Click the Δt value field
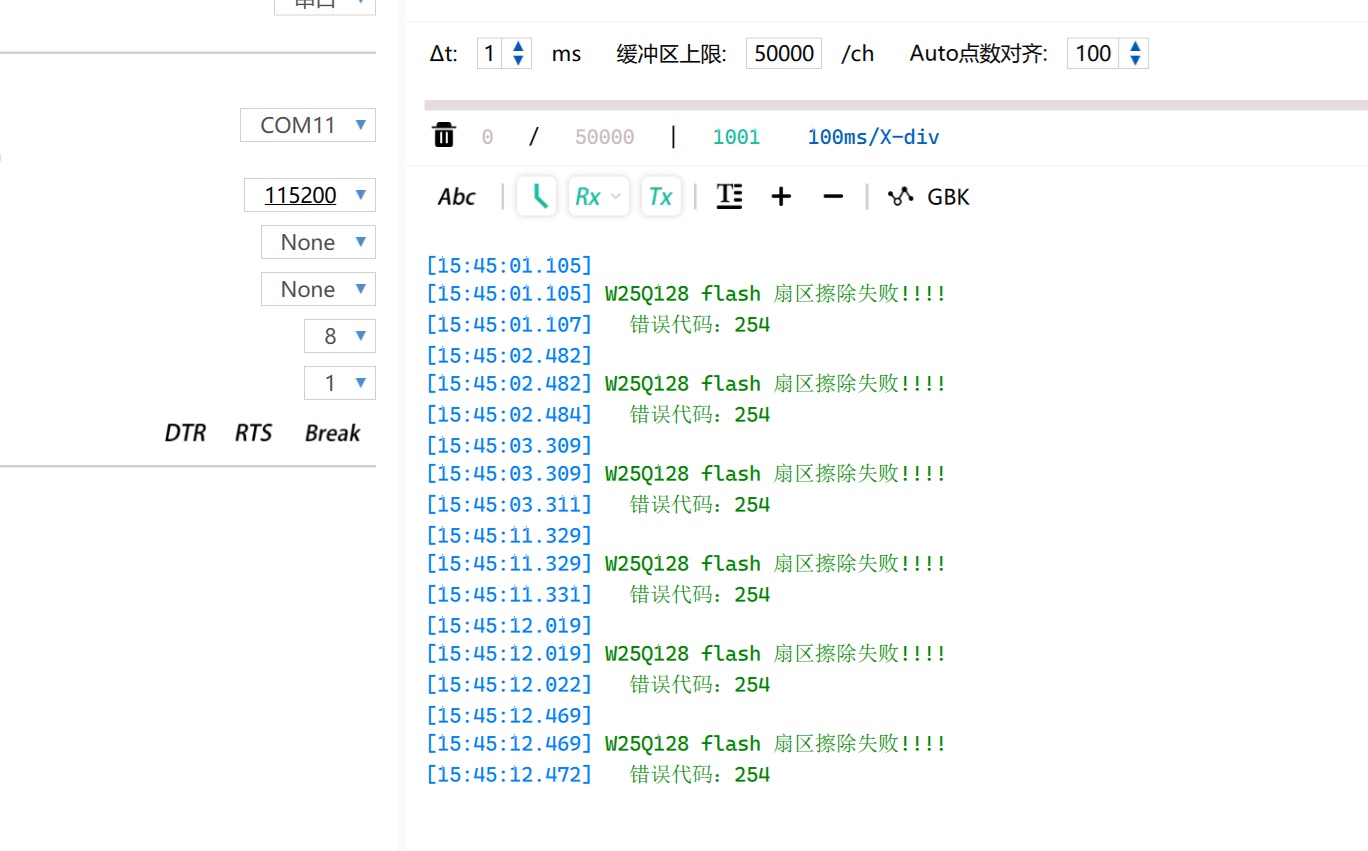The image size is (1368, 851). pyautogui.click(x=491, y=53)
